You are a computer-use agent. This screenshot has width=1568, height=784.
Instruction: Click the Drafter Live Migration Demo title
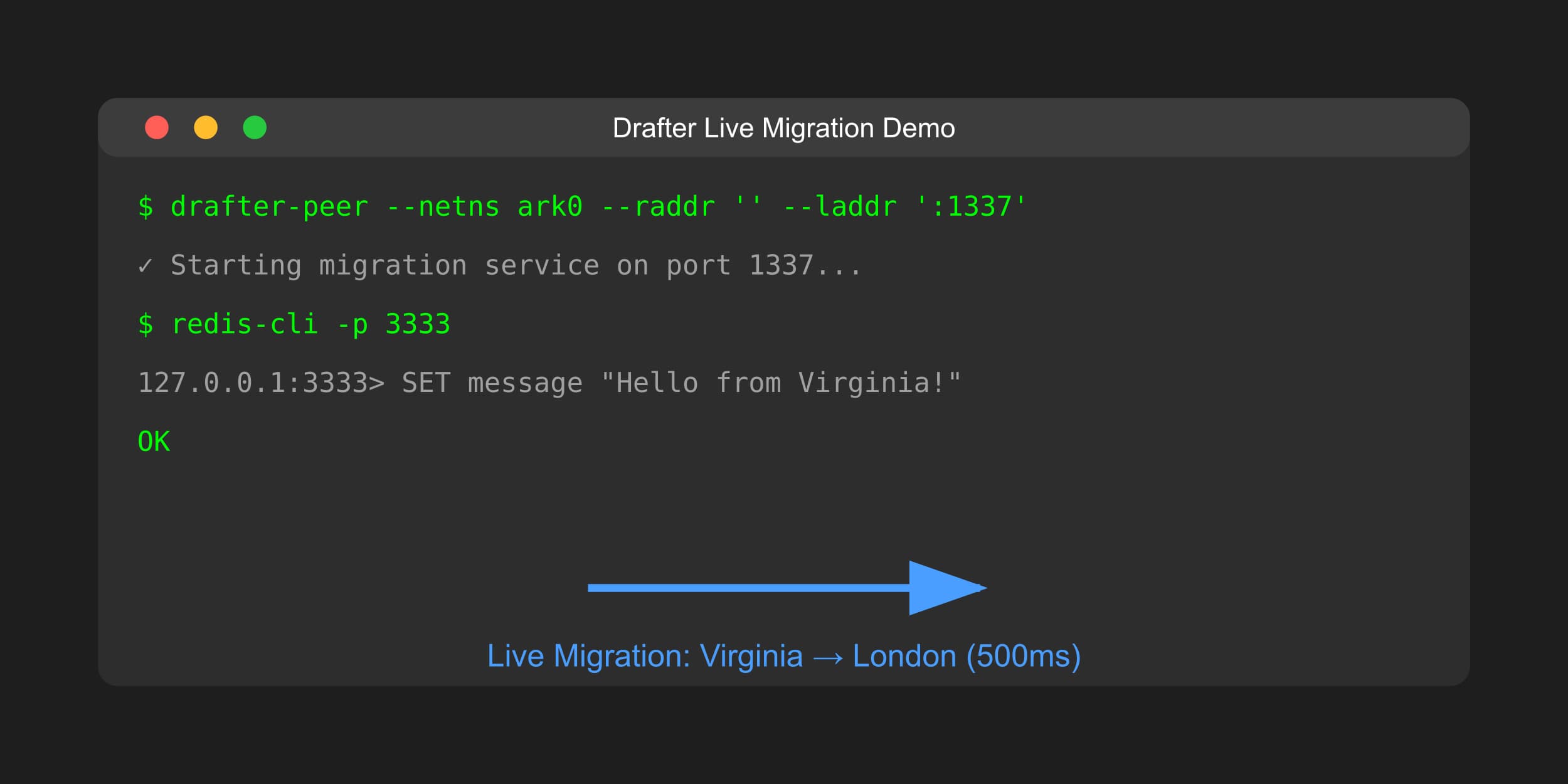click(x=783, y=128)
